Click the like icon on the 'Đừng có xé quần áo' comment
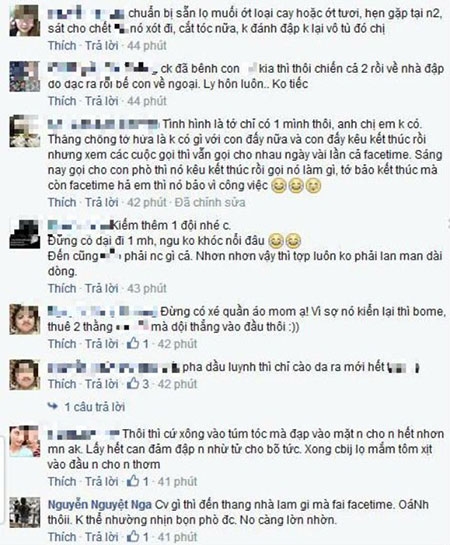 [133, 343]
